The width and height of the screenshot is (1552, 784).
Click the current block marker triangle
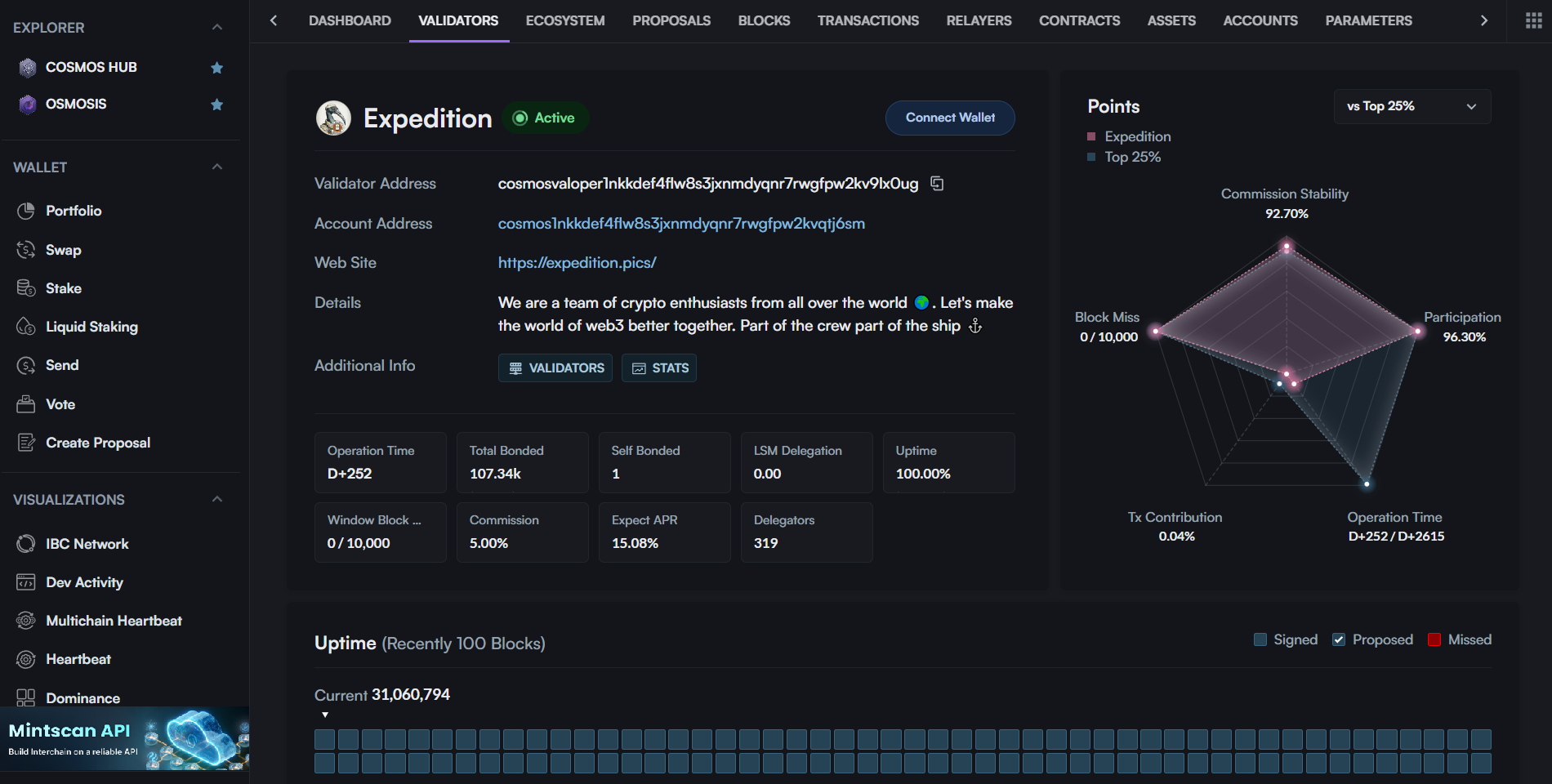325,715
